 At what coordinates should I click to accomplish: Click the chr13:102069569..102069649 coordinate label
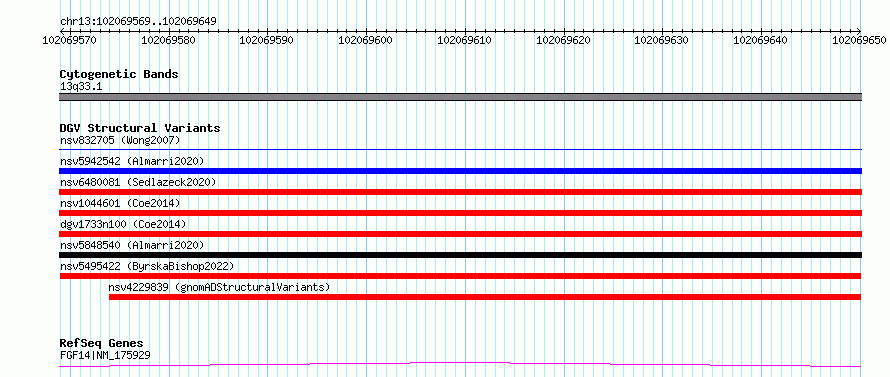(x=138, y=22)
